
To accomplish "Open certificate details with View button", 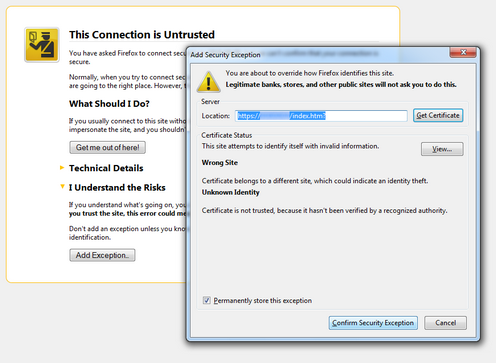I will coord(442,149).
